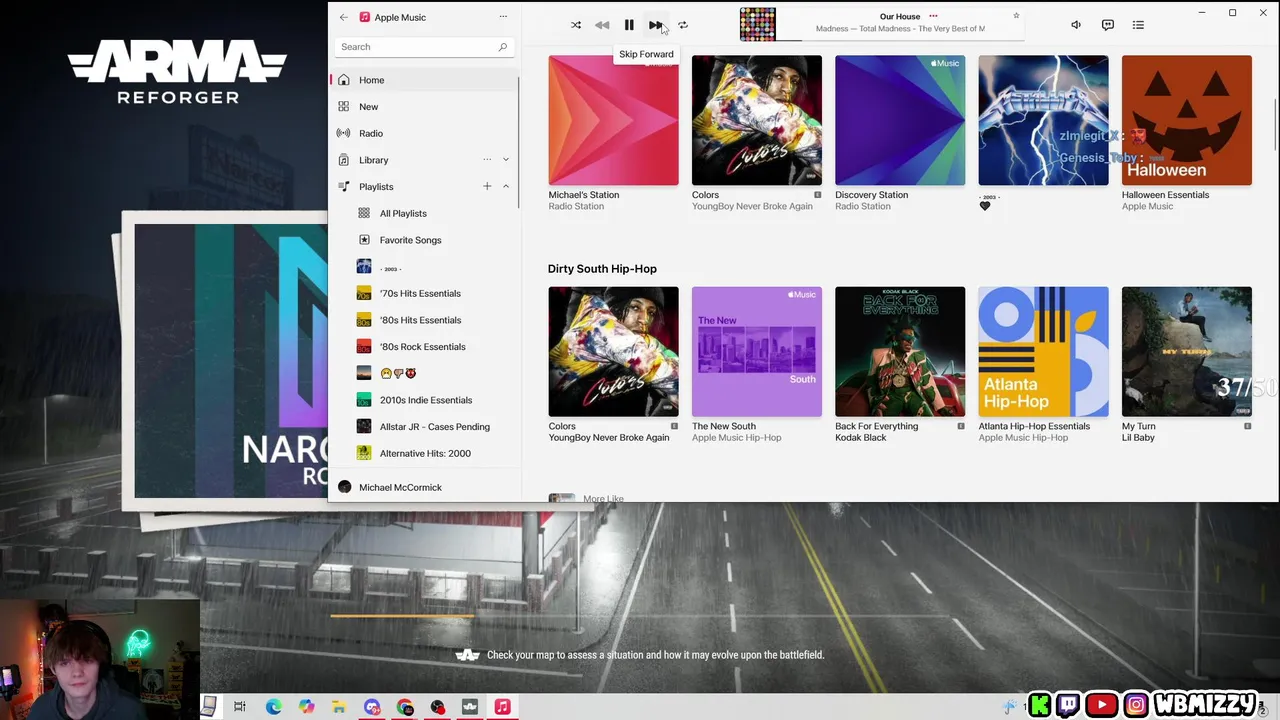Open Michael's Station radio cover
Image resolution: width=1280 pixels, height=720 pixels.
pyautogui.click(x=613, y=120)
